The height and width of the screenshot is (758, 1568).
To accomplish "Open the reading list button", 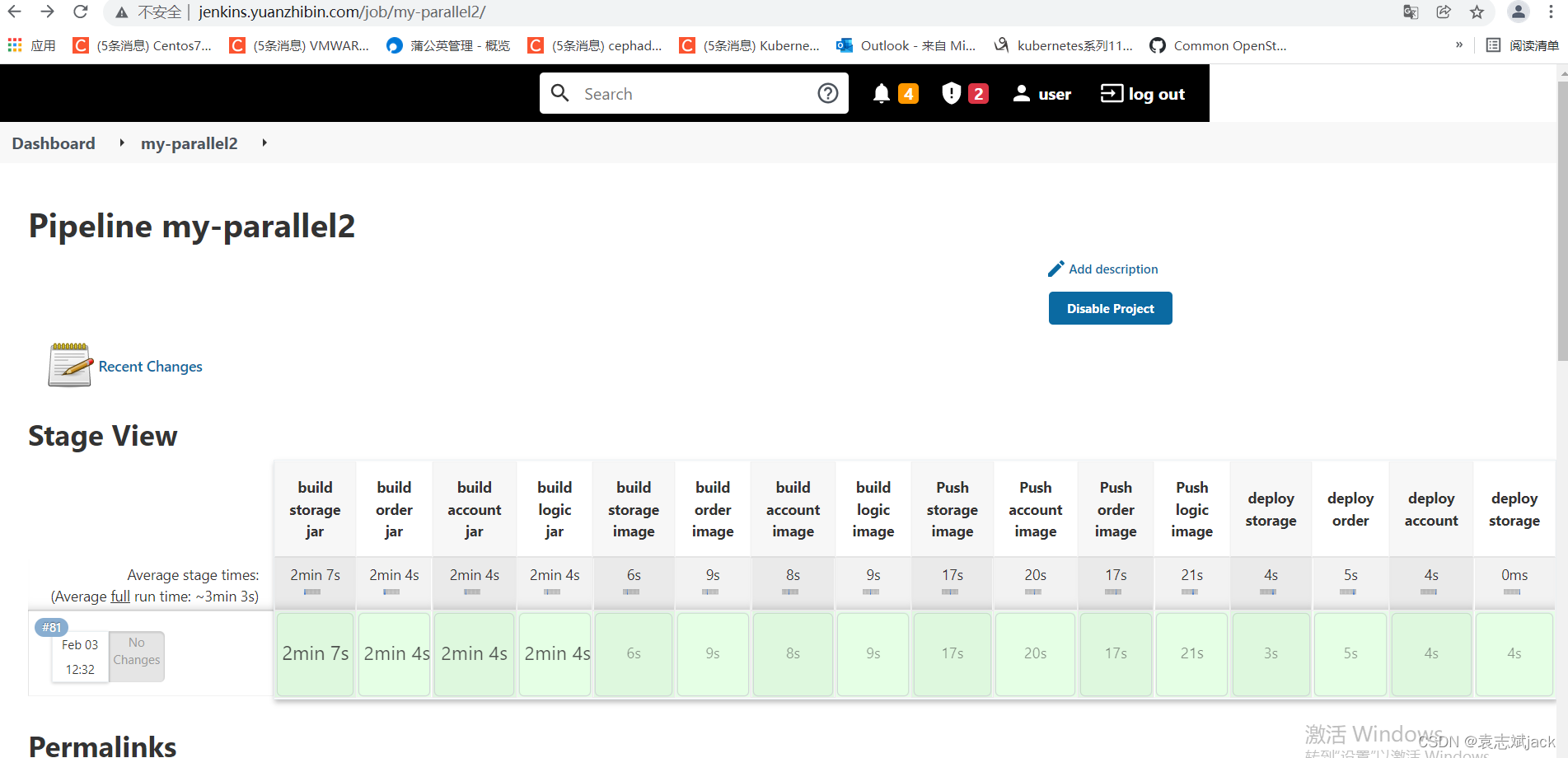I will pos(1523,45).
